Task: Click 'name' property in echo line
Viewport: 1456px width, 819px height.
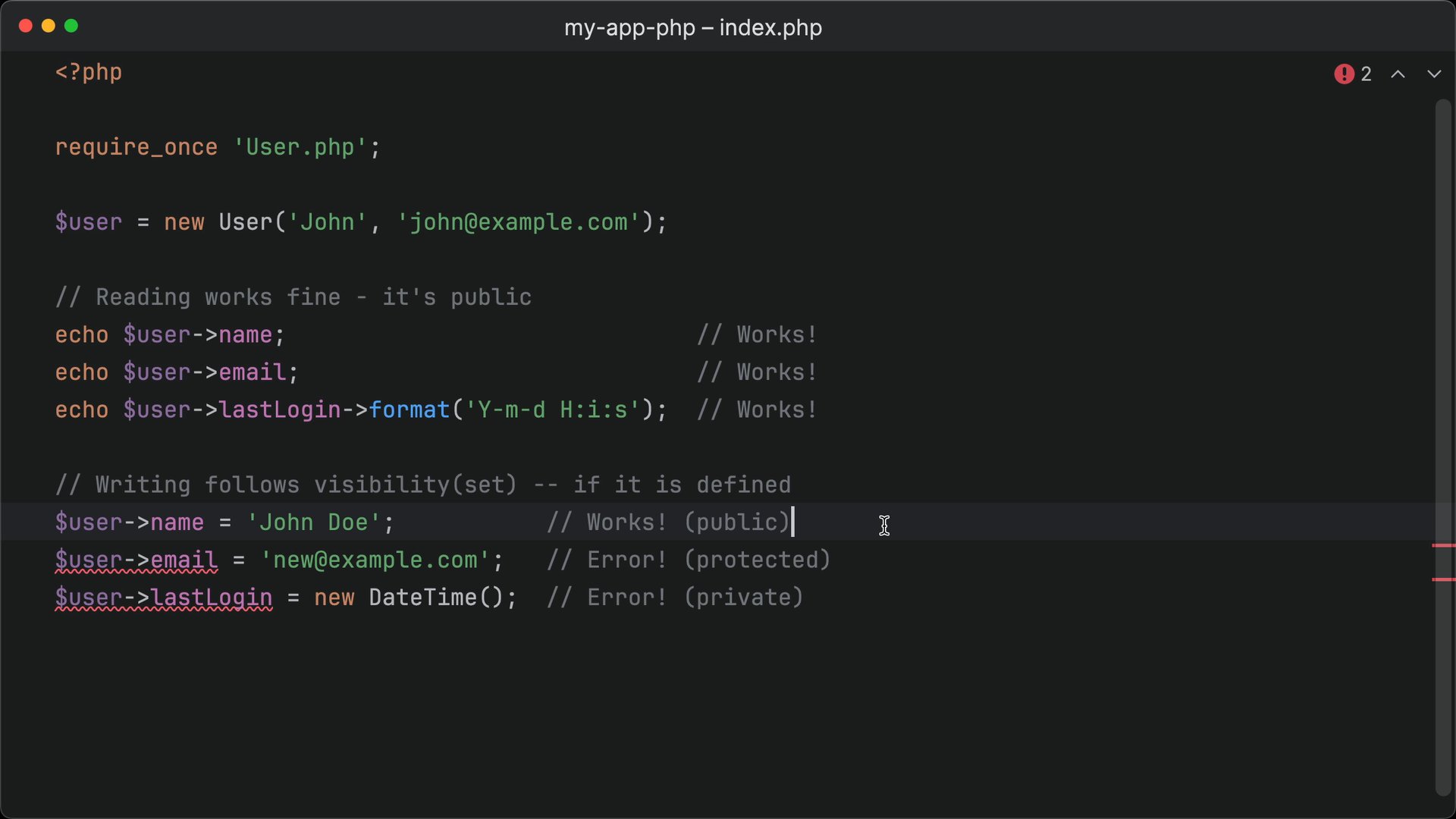Action: (246, 334)
